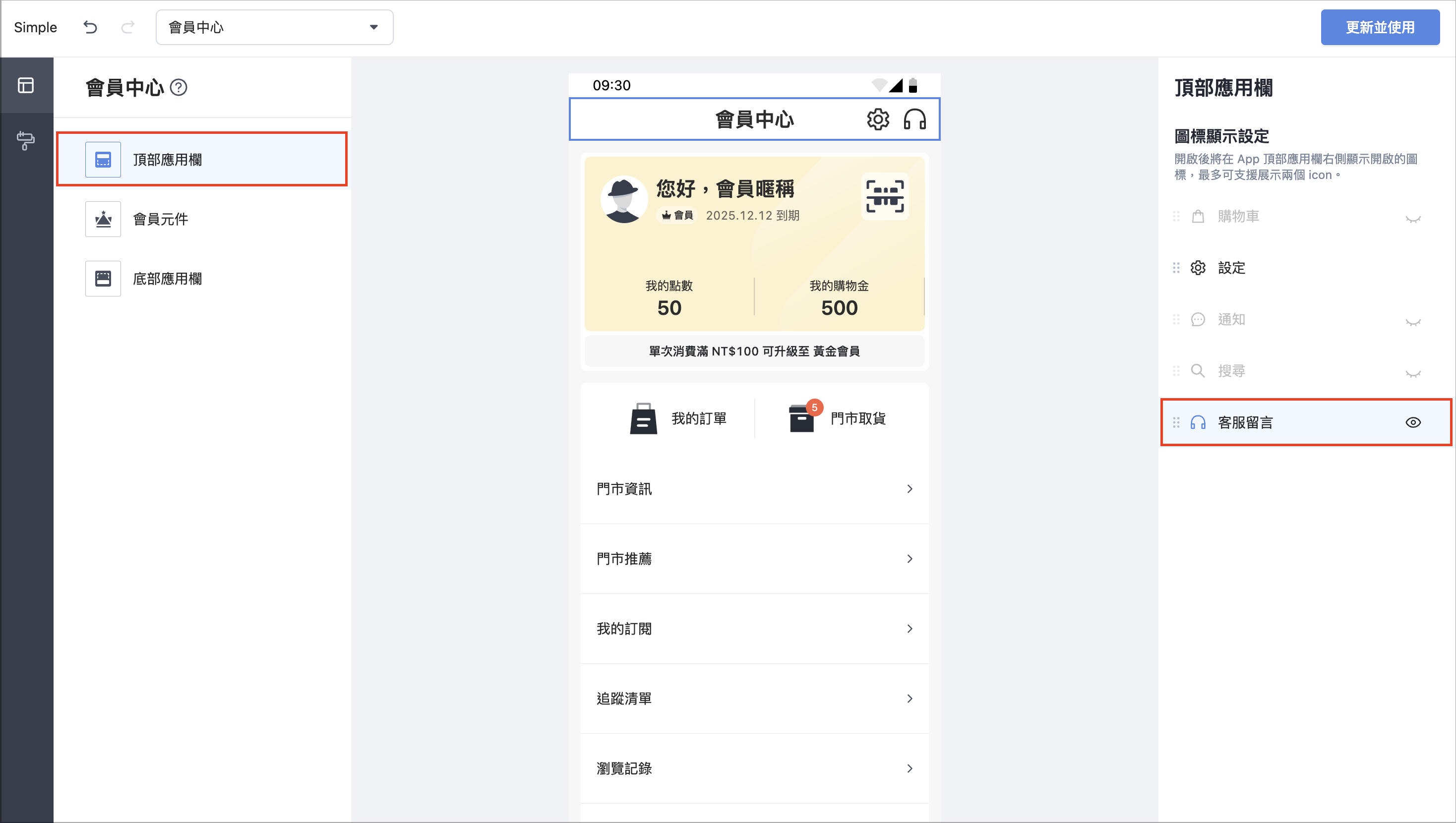Click the barcode scan icon on member card
Screen dimensions: 1456x823
[x=885, y=196]
